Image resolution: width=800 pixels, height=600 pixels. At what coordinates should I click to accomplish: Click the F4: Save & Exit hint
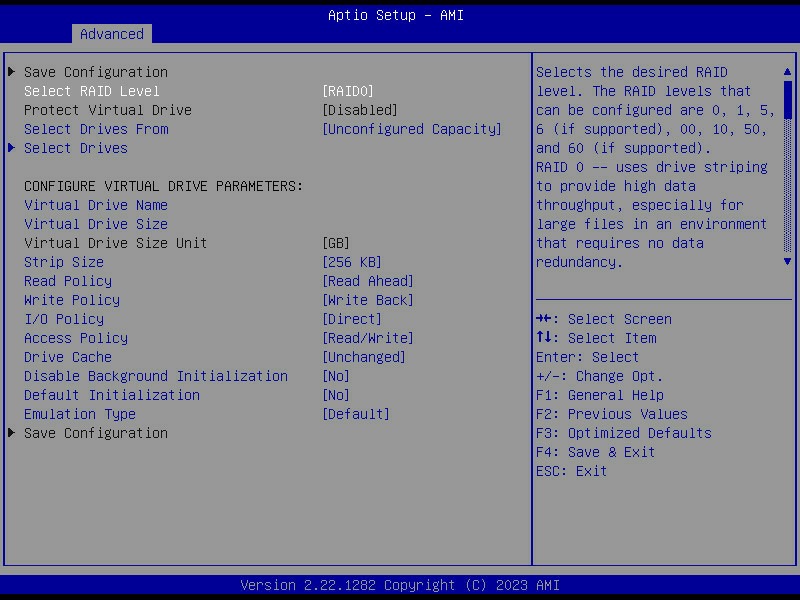(595, 452)
